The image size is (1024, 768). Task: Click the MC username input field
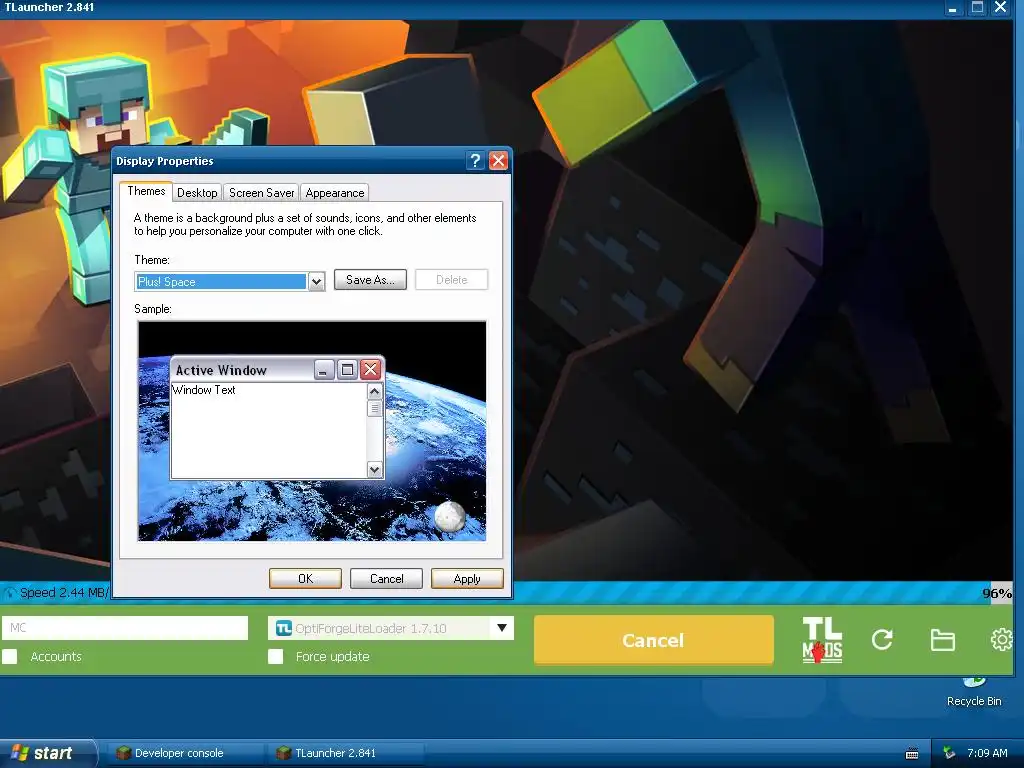[x=125, y=628]
